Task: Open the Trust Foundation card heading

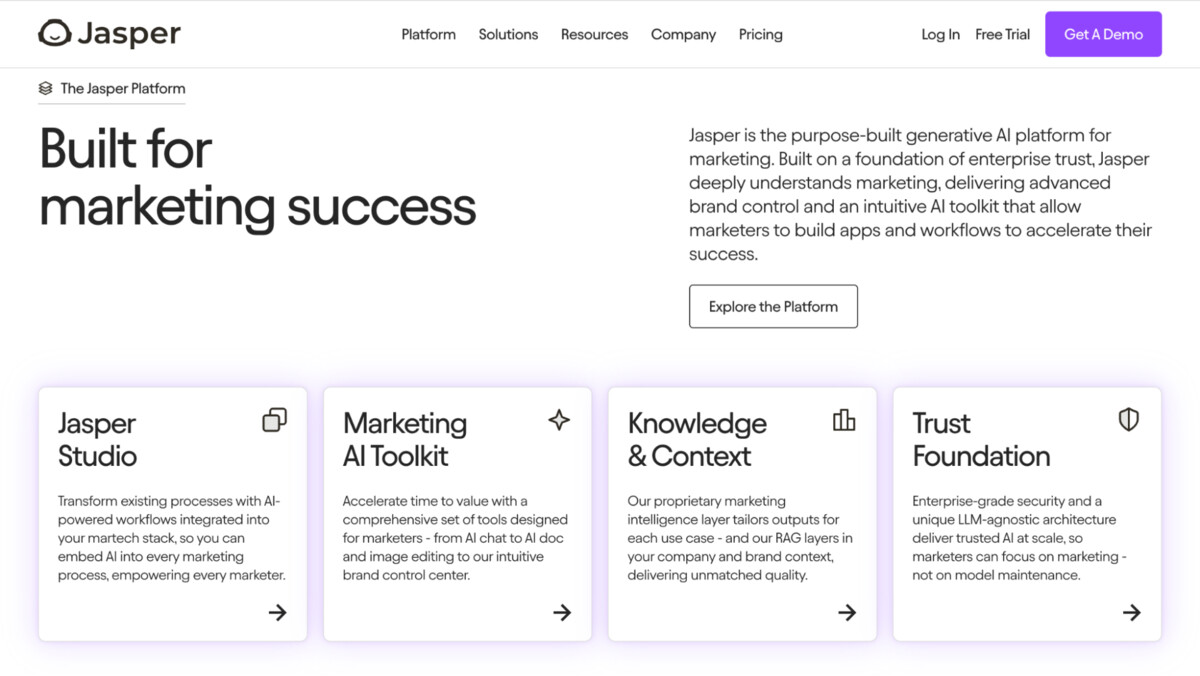Action: pos(981,440)
